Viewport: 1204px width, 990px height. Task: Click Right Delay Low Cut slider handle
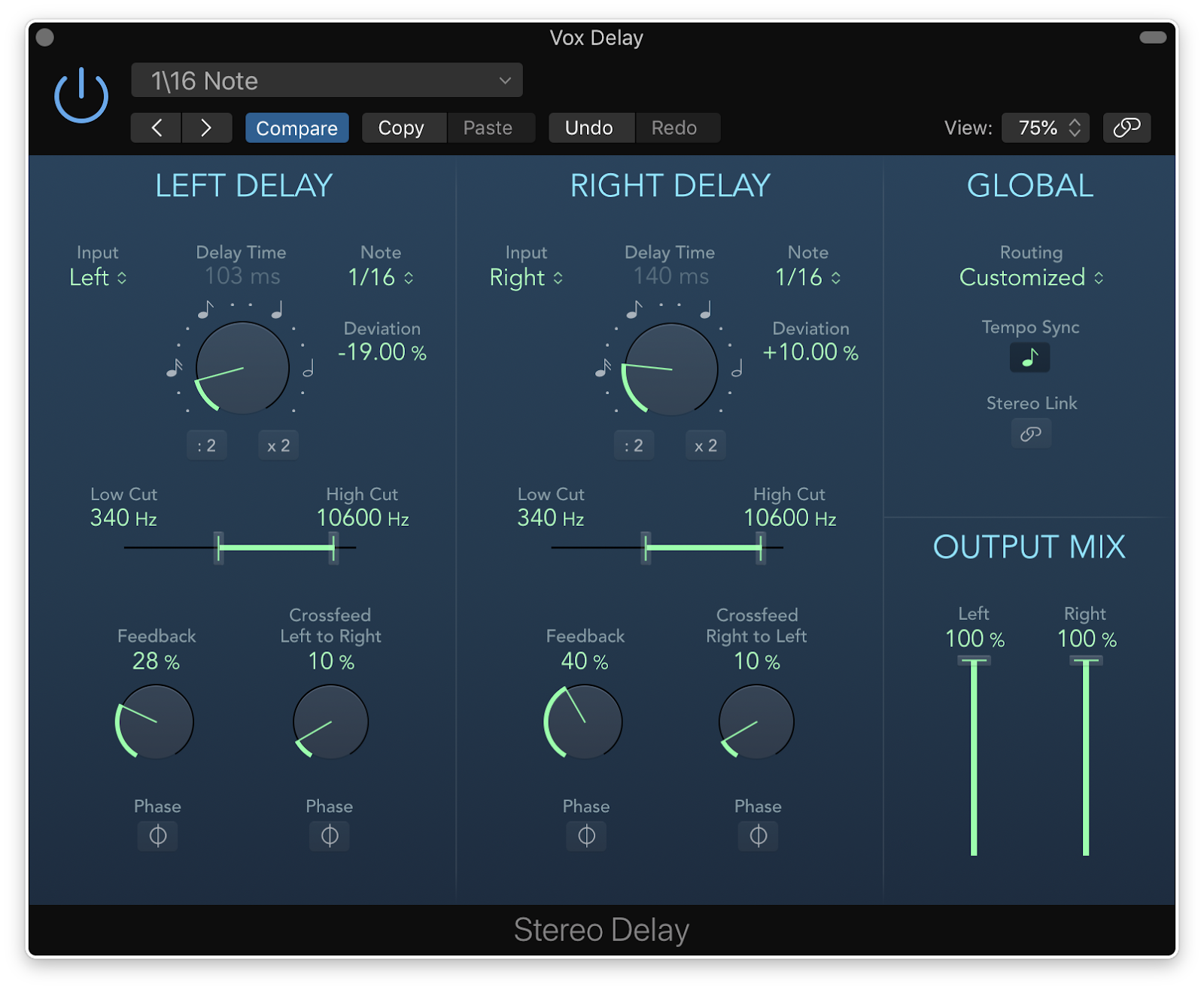(x=646, y=548)
